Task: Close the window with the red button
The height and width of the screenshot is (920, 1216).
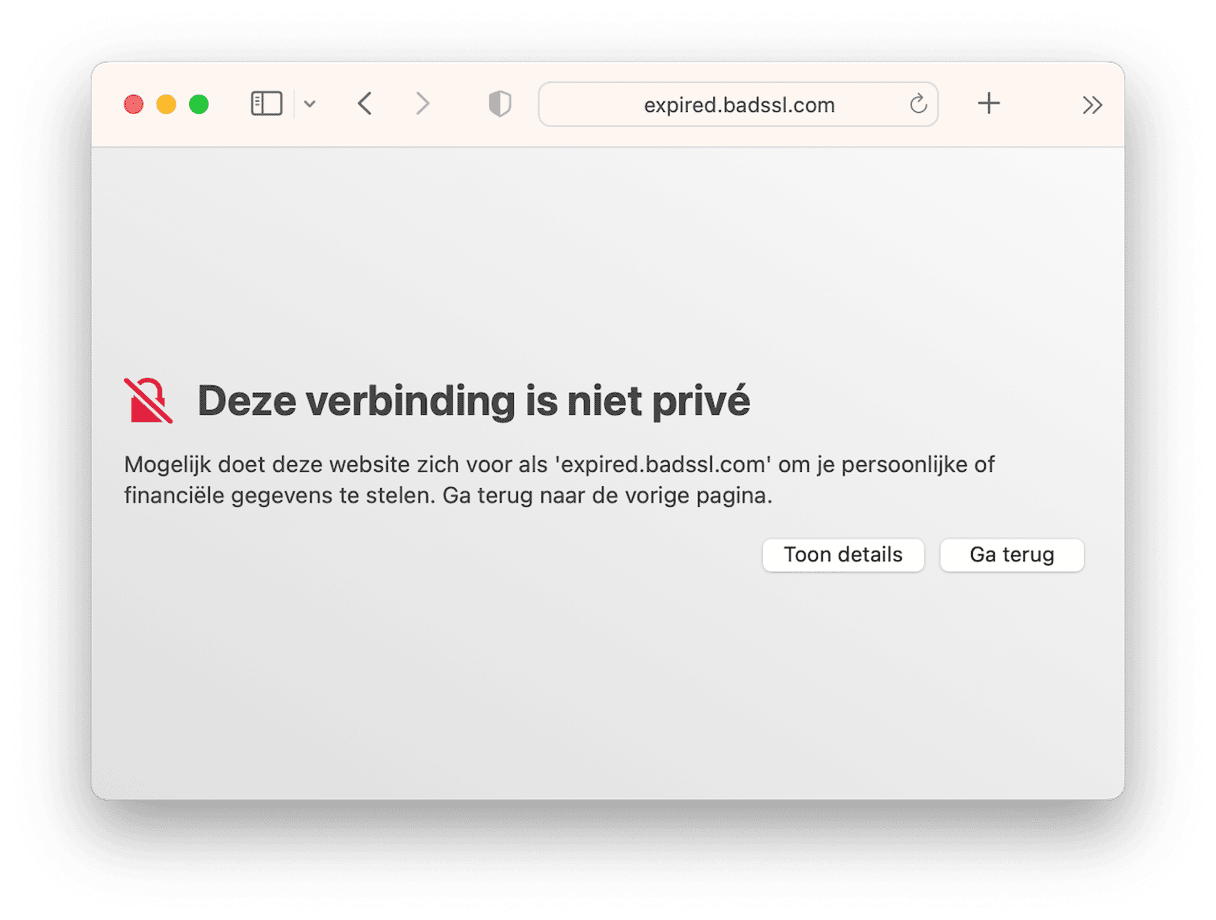Action: click(x=133, y=104)
